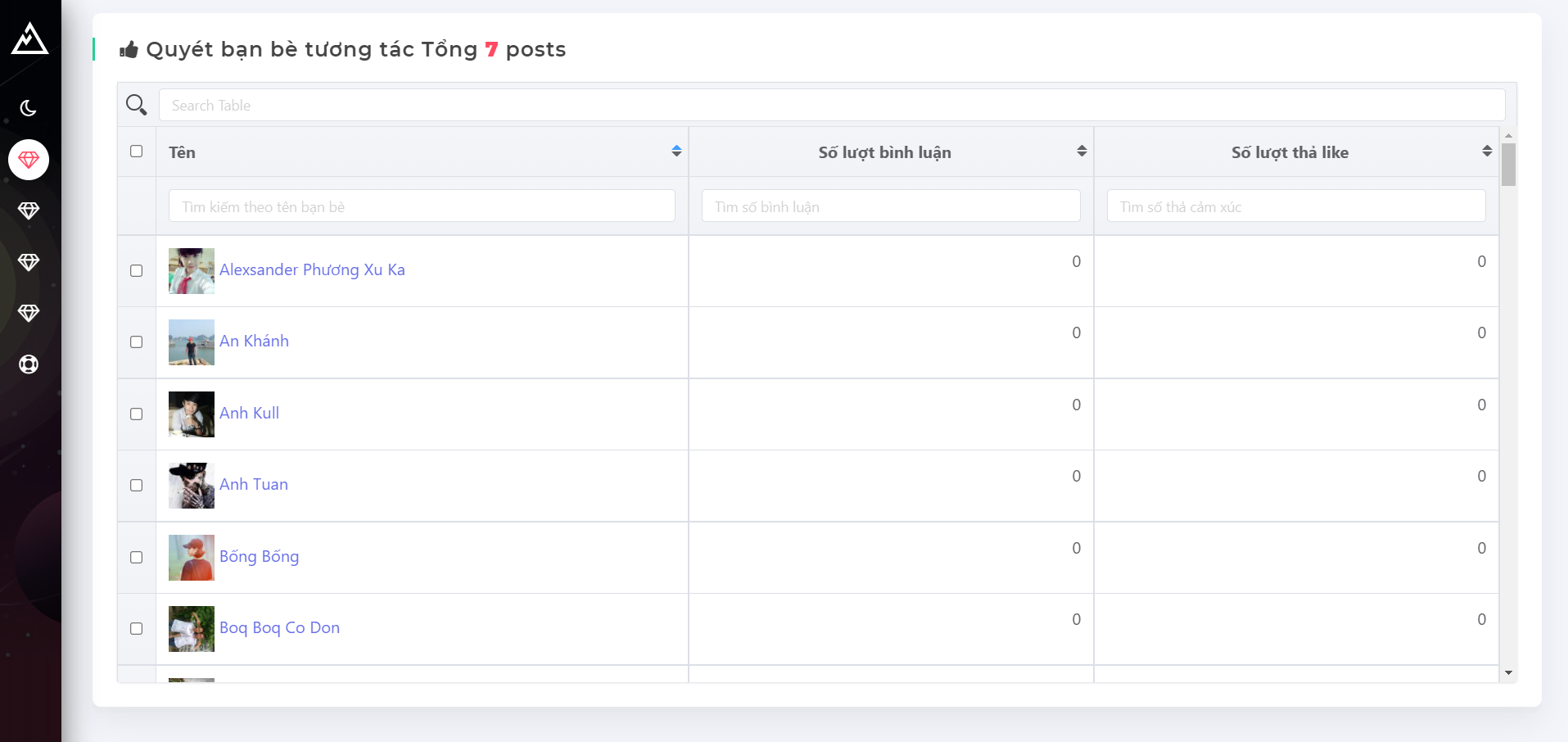
Task: Open Bống Bống profile link
Action: pos(259,557)
